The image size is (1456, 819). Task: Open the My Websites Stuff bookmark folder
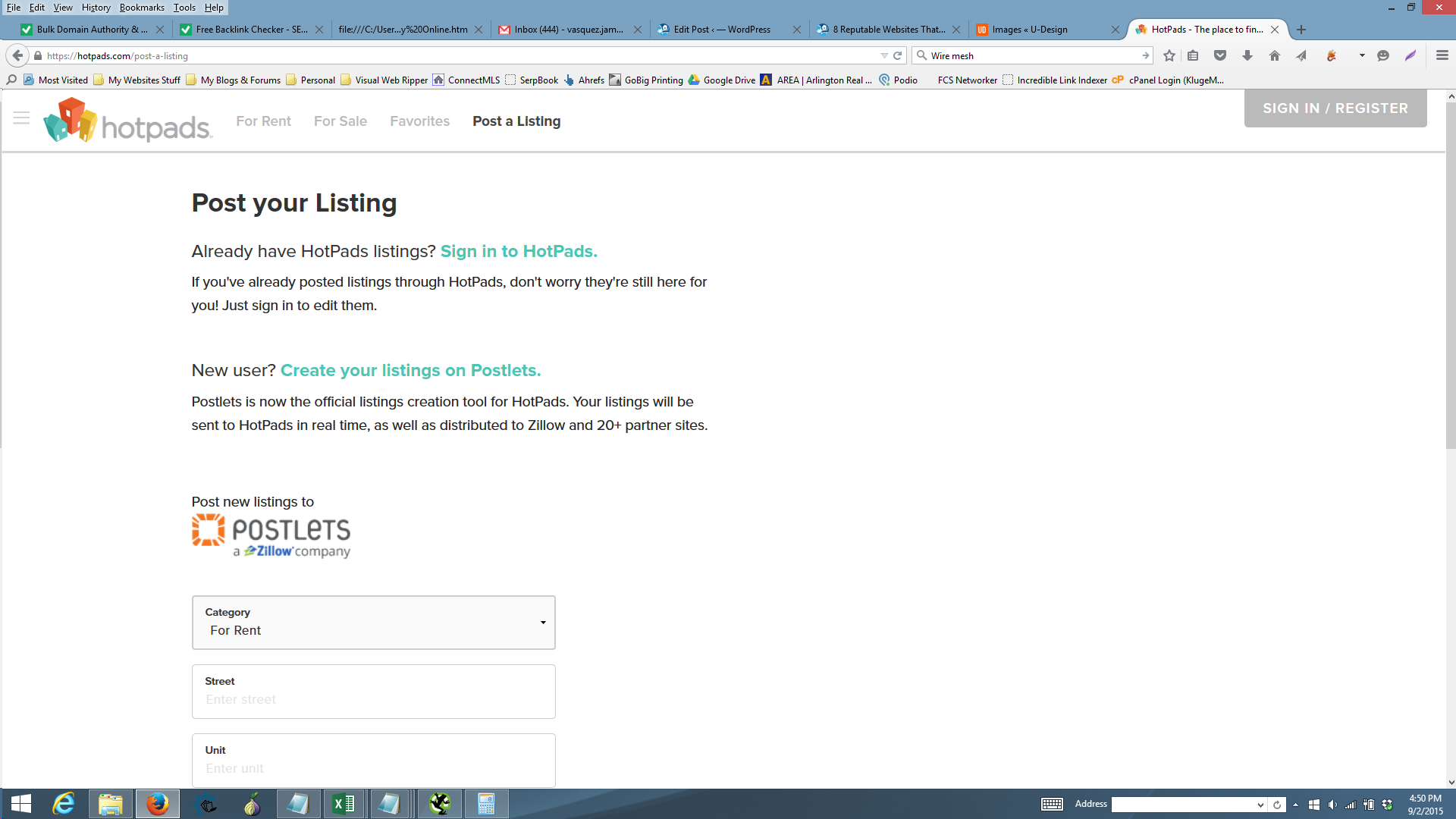(x=136, y=80)
